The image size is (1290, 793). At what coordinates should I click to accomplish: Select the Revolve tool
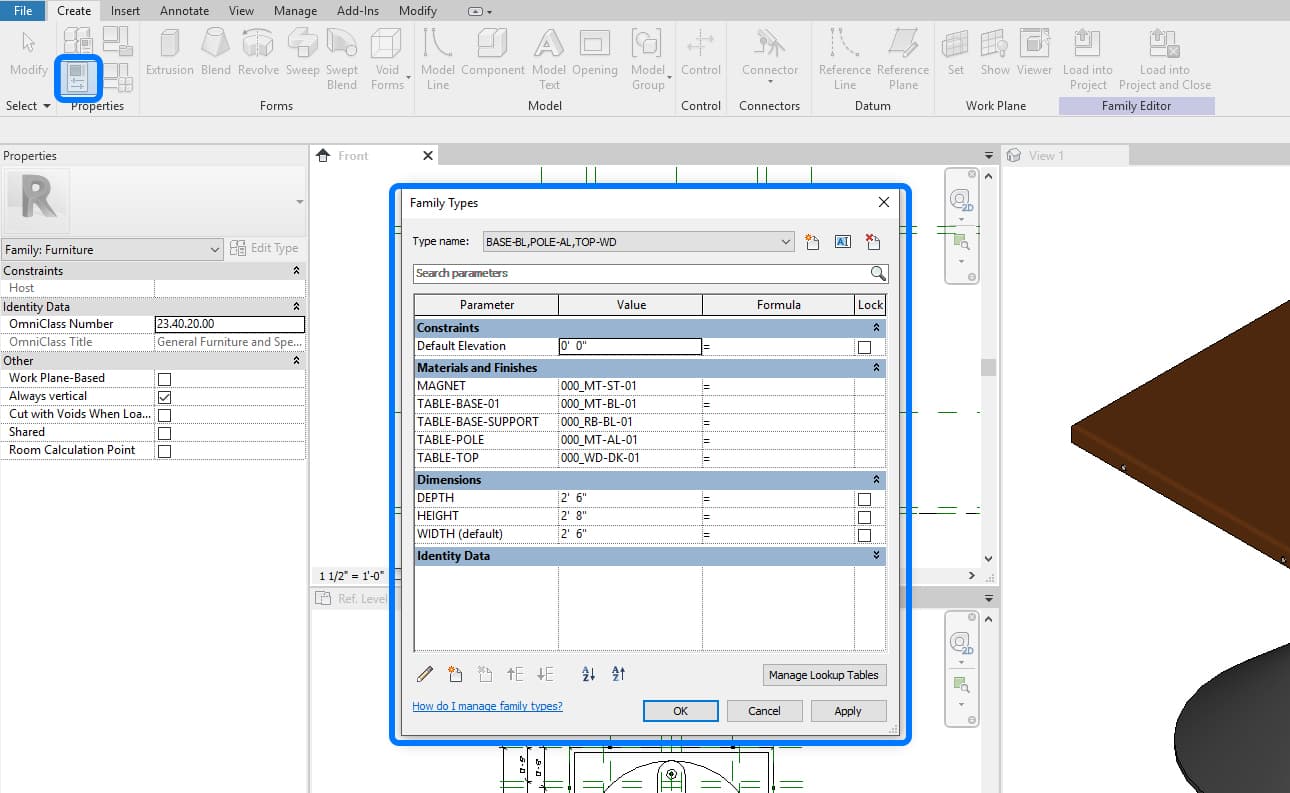pyautogui.click(x=258, y=55)
